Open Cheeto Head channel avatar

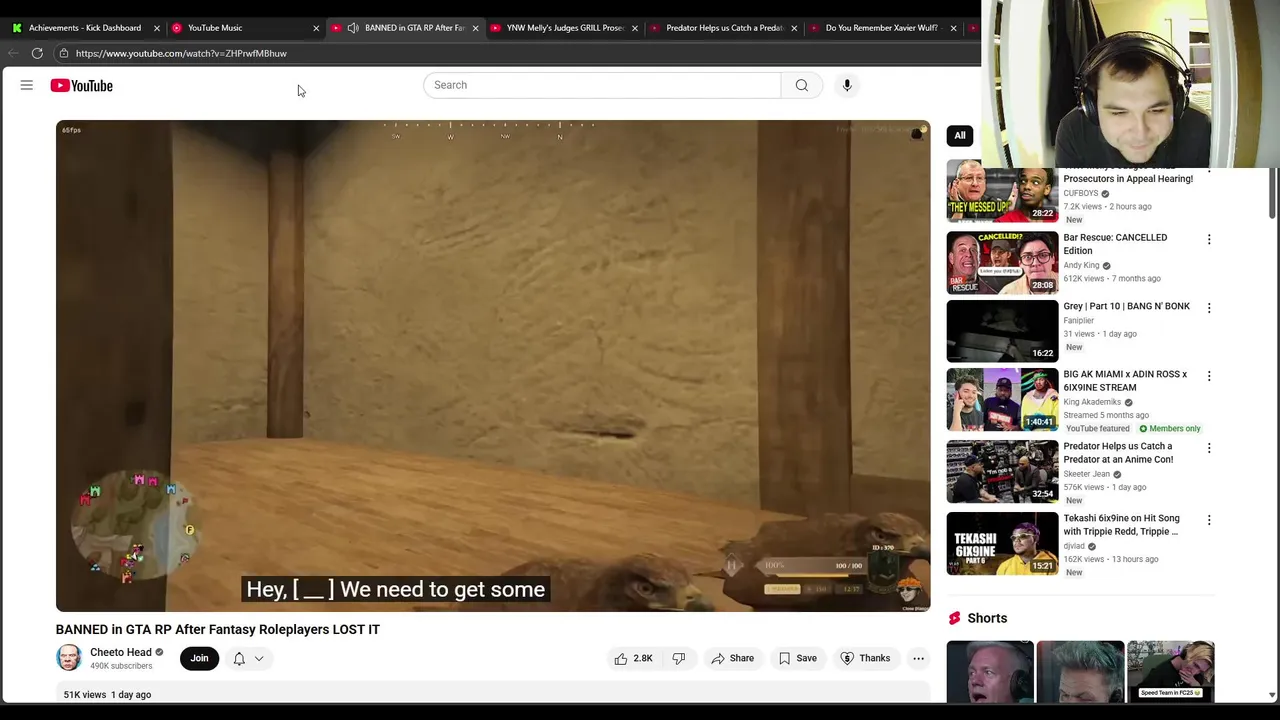[x=69, y=658]
